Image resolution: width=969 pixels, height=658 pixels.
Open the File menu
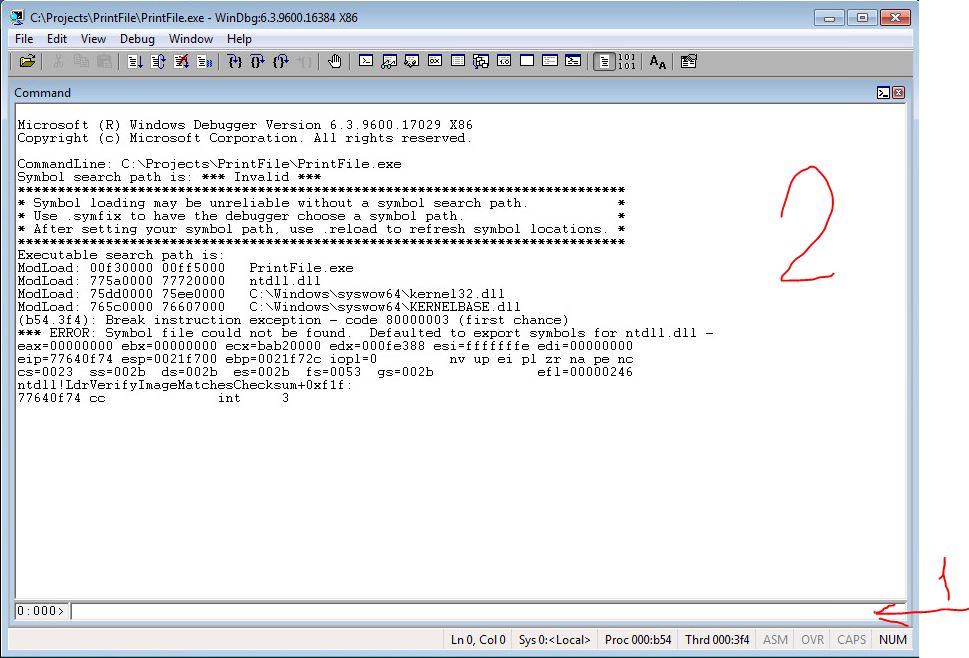24,39
